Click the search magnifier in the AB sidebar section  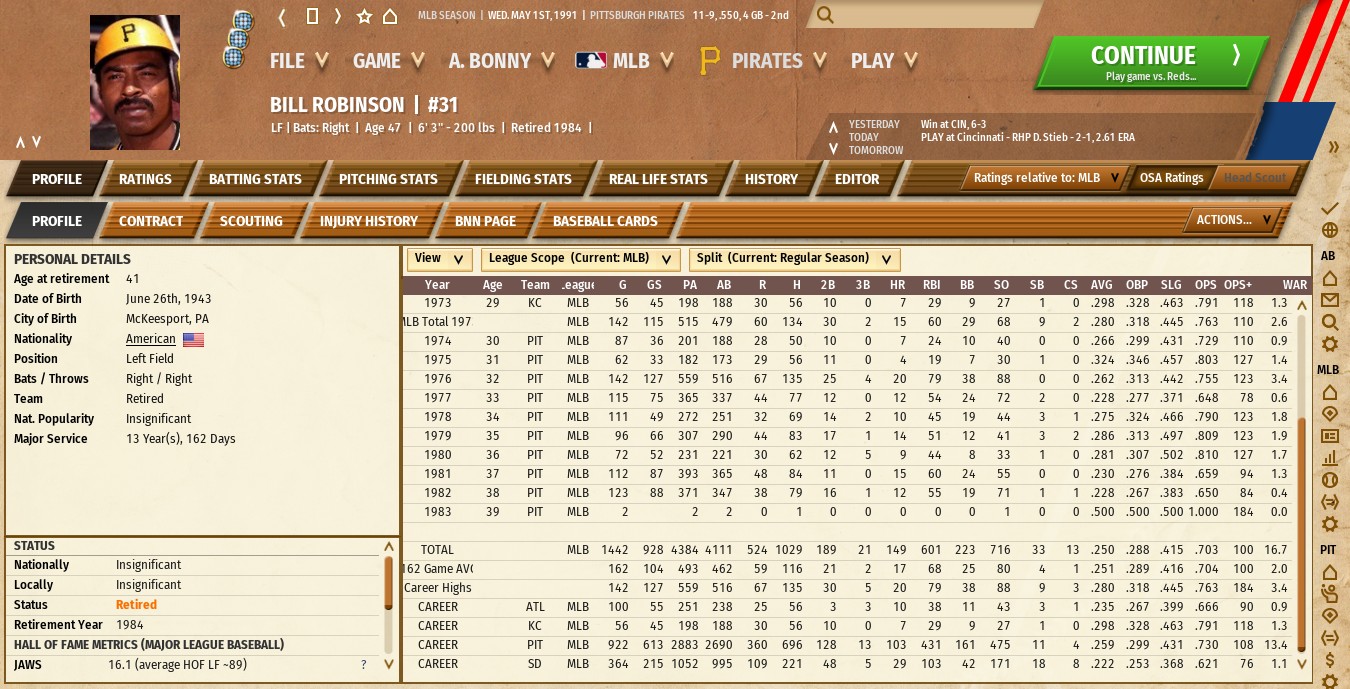tap(1329, 322)
